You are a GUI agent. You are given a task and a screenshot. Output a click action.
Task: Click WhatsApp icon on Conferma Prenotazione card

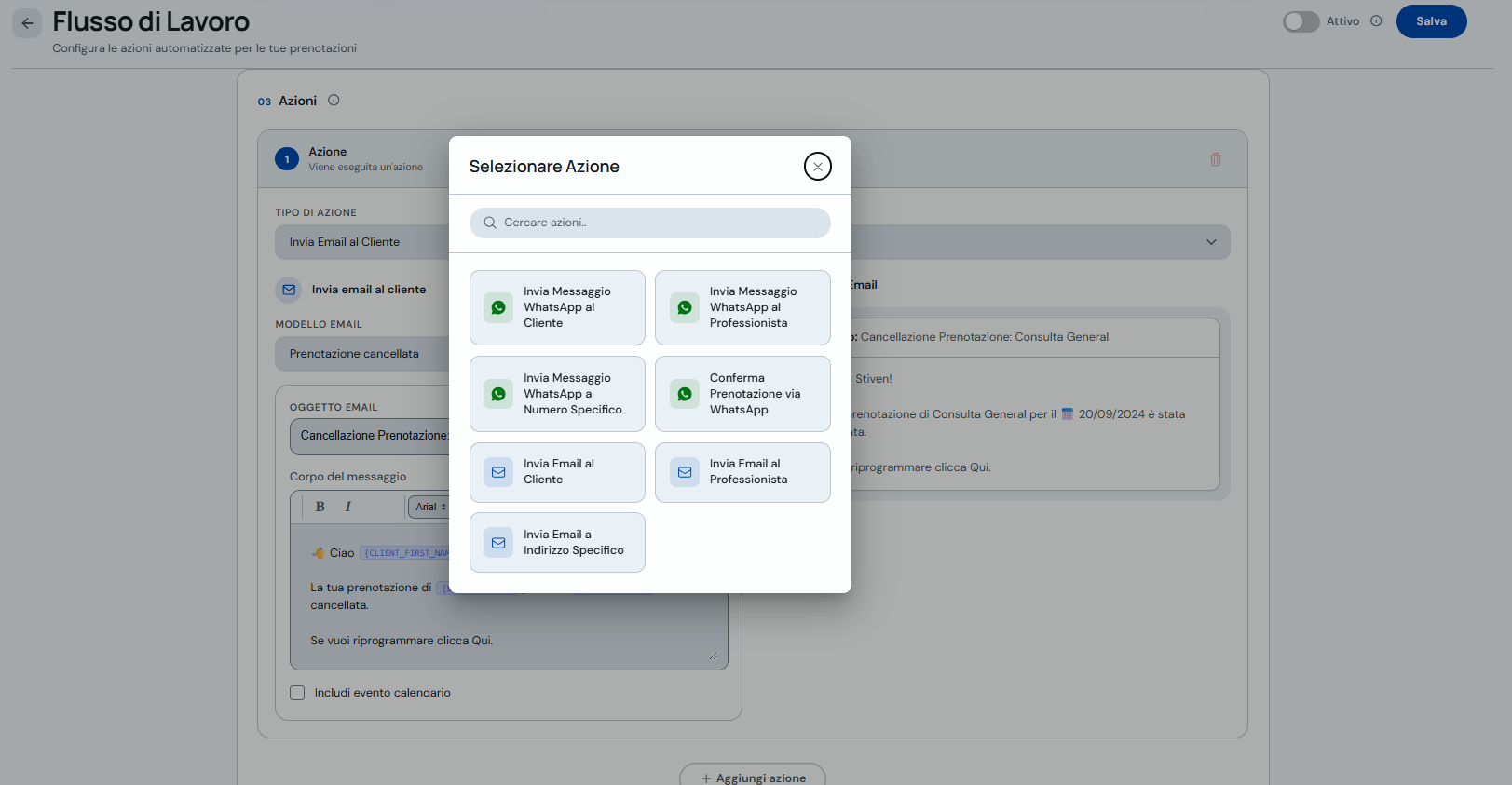tap(685, 394)
